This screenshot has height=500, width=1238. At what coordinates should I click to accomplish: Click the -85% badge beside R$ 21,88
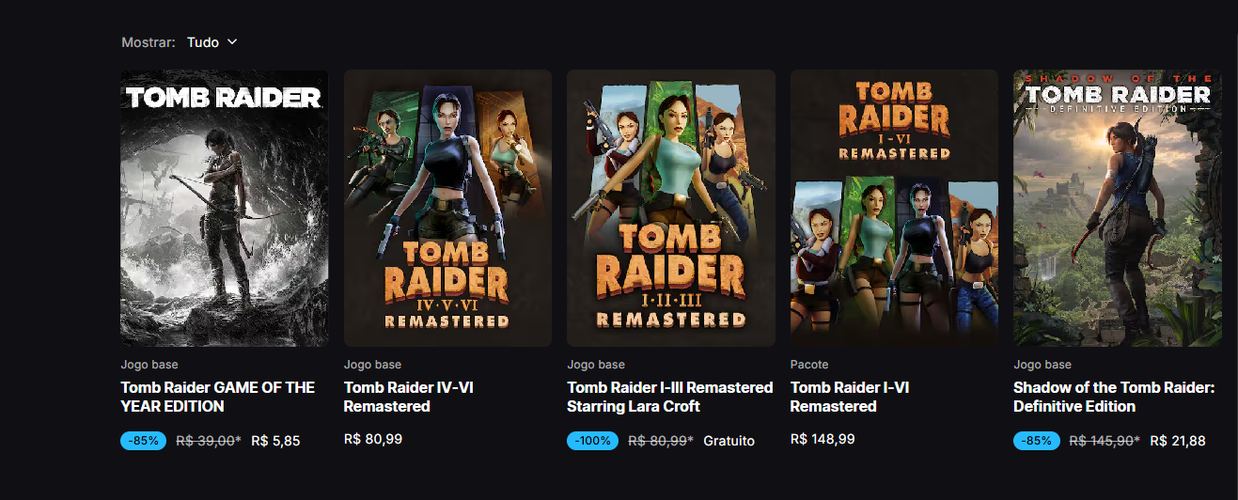[1036, 441]
